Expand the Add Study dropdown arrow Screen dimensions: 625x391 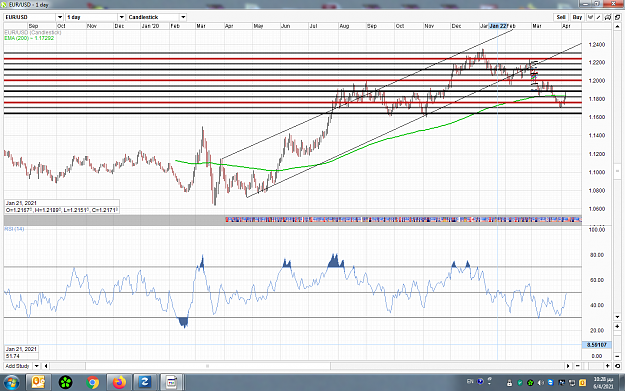tap(36, 366)
